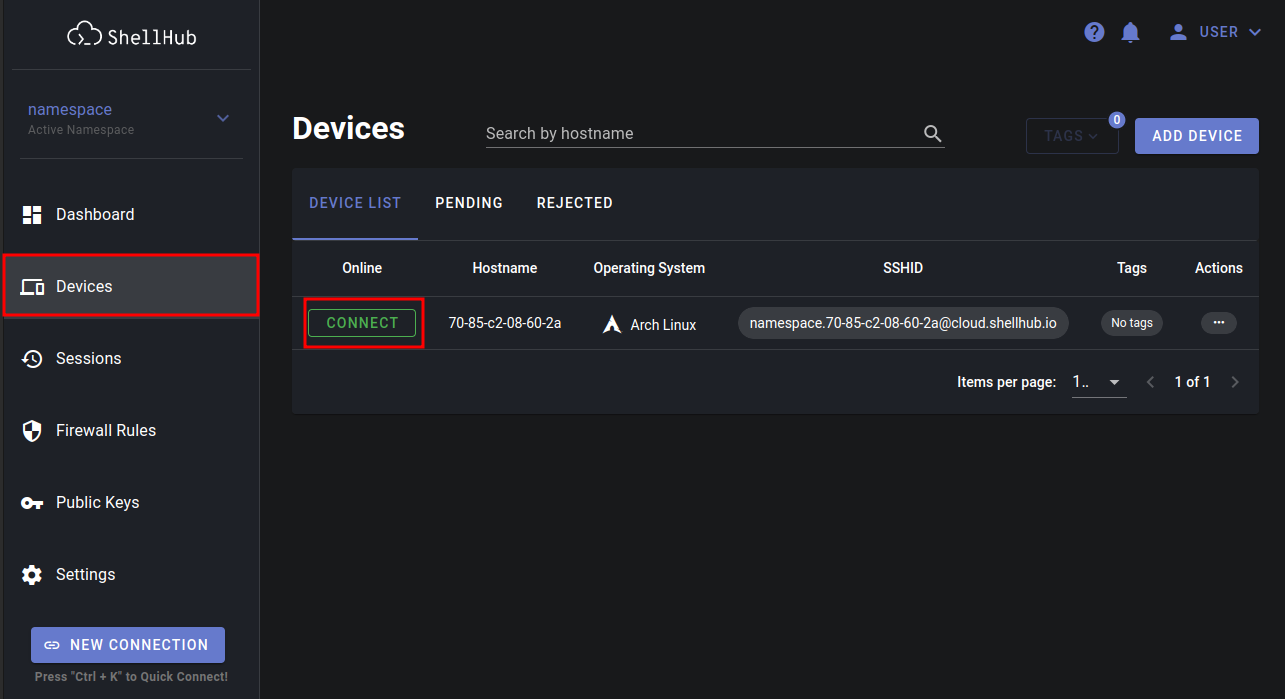
Task: Click the Arch Linux text
Action: click(663, 325)
